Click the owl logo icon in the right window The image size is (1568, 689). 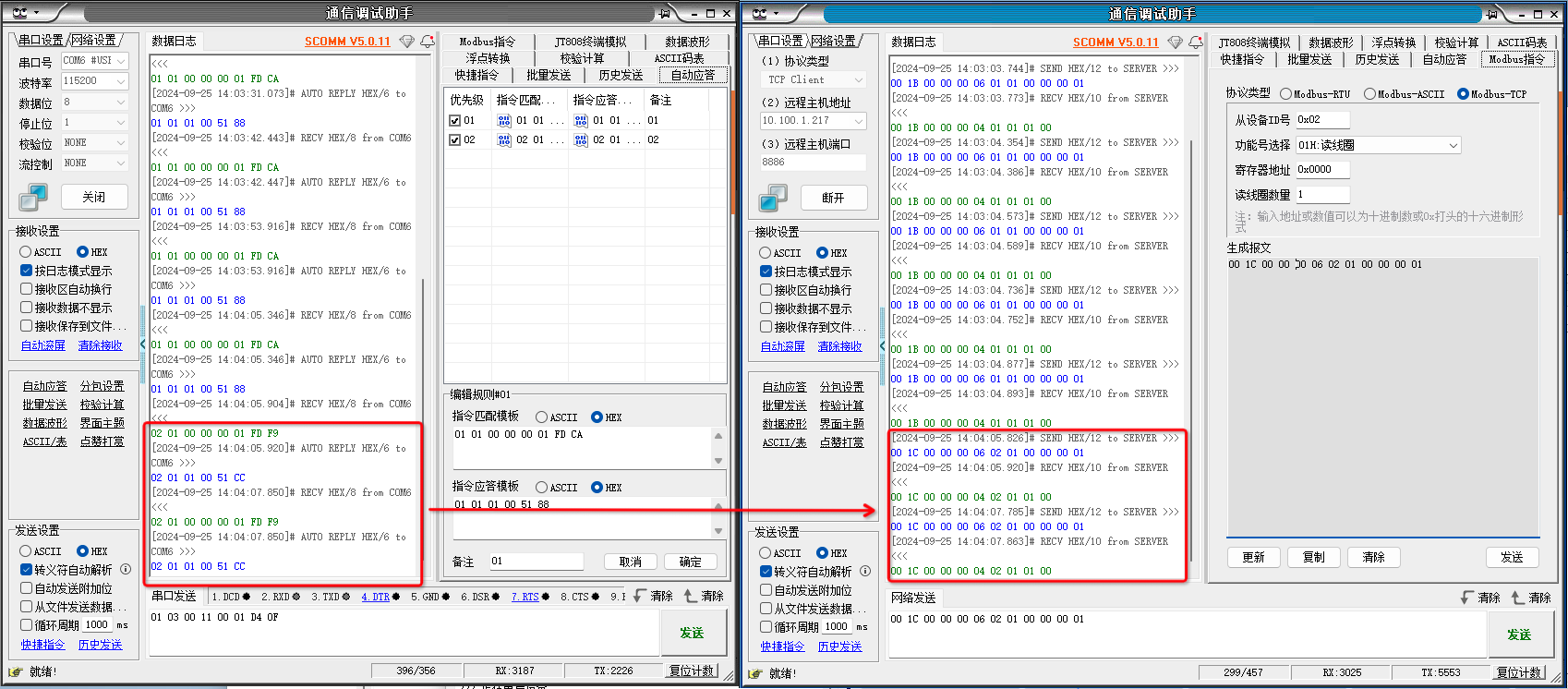point(759,13)
